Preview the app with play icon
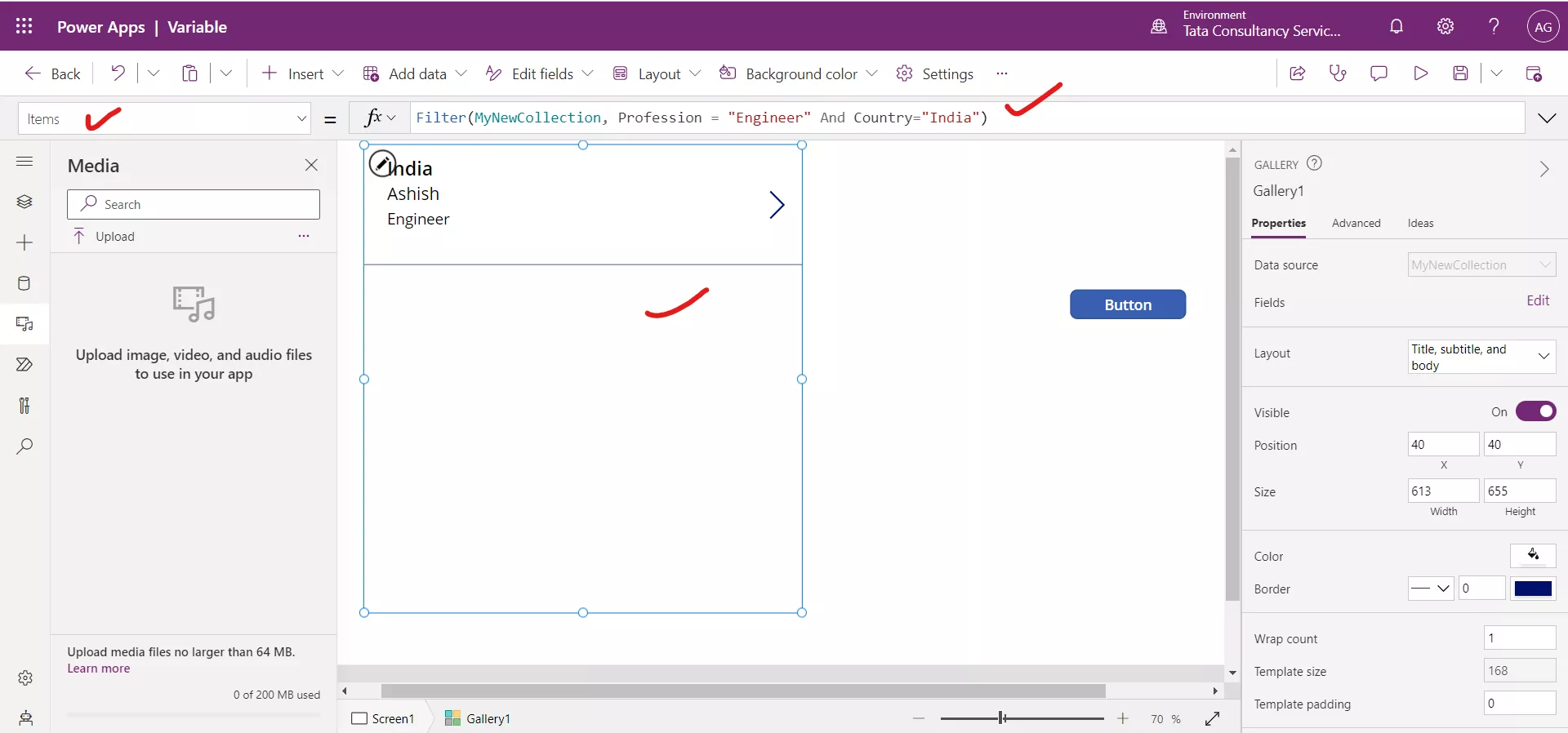 (x=1420, y=73)
